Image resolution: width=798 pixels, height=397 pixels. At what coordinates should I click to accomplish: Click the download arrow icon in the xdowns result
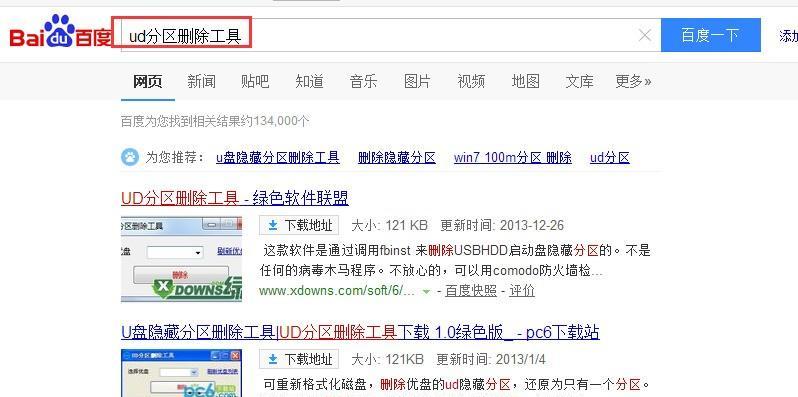[273, 225]
